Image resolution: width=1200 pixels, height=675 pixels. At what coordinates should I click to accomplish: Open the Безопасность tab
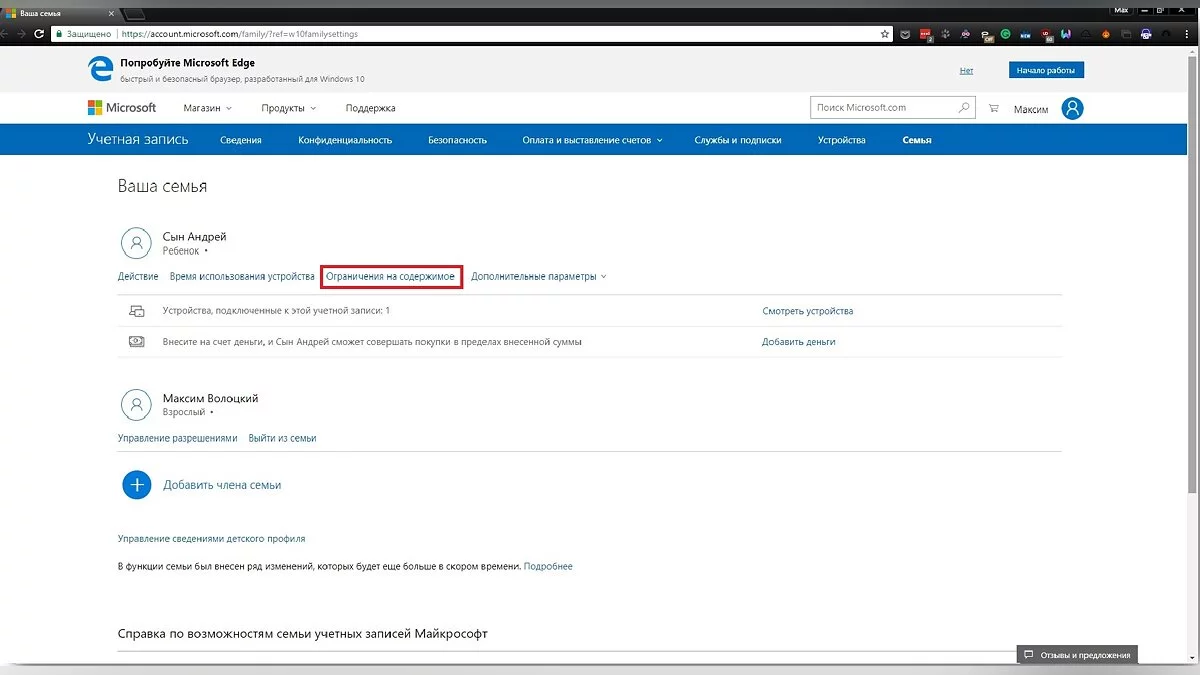(457, 140)
